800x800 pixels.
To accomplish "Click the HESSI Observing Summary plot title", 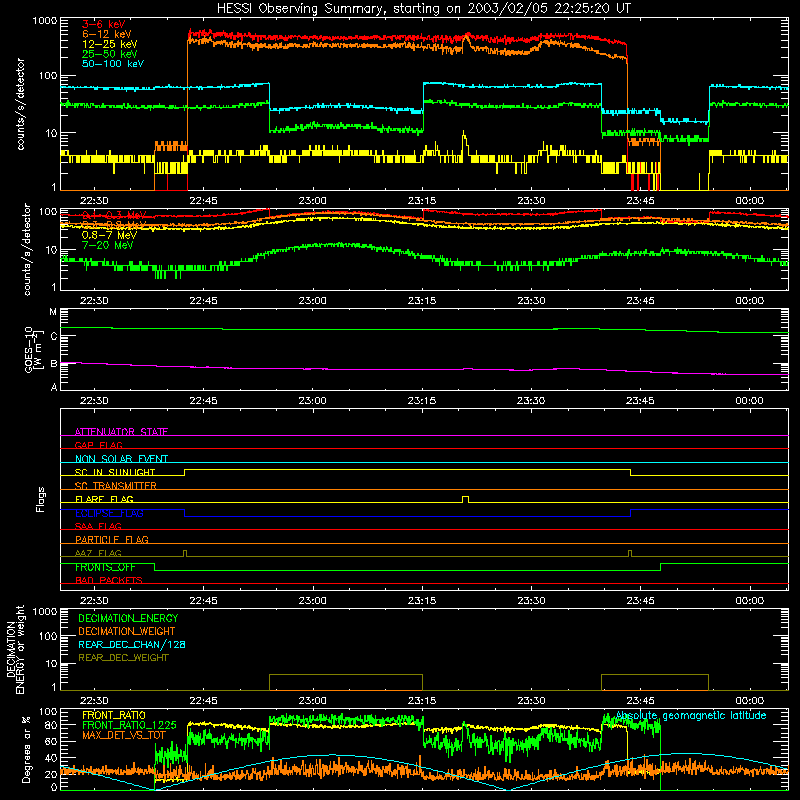I will point(423,9).
